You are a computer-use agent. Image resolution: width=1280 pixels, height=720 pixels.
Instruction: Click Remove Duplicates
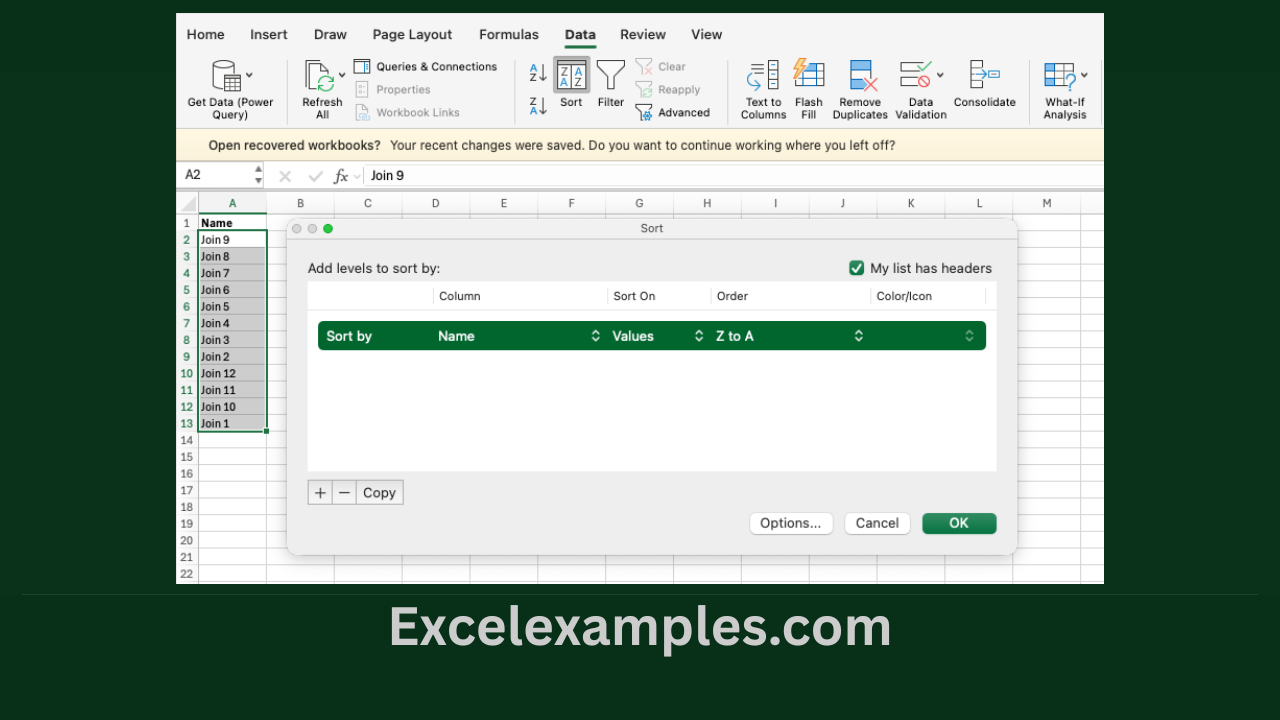(860, 89)
